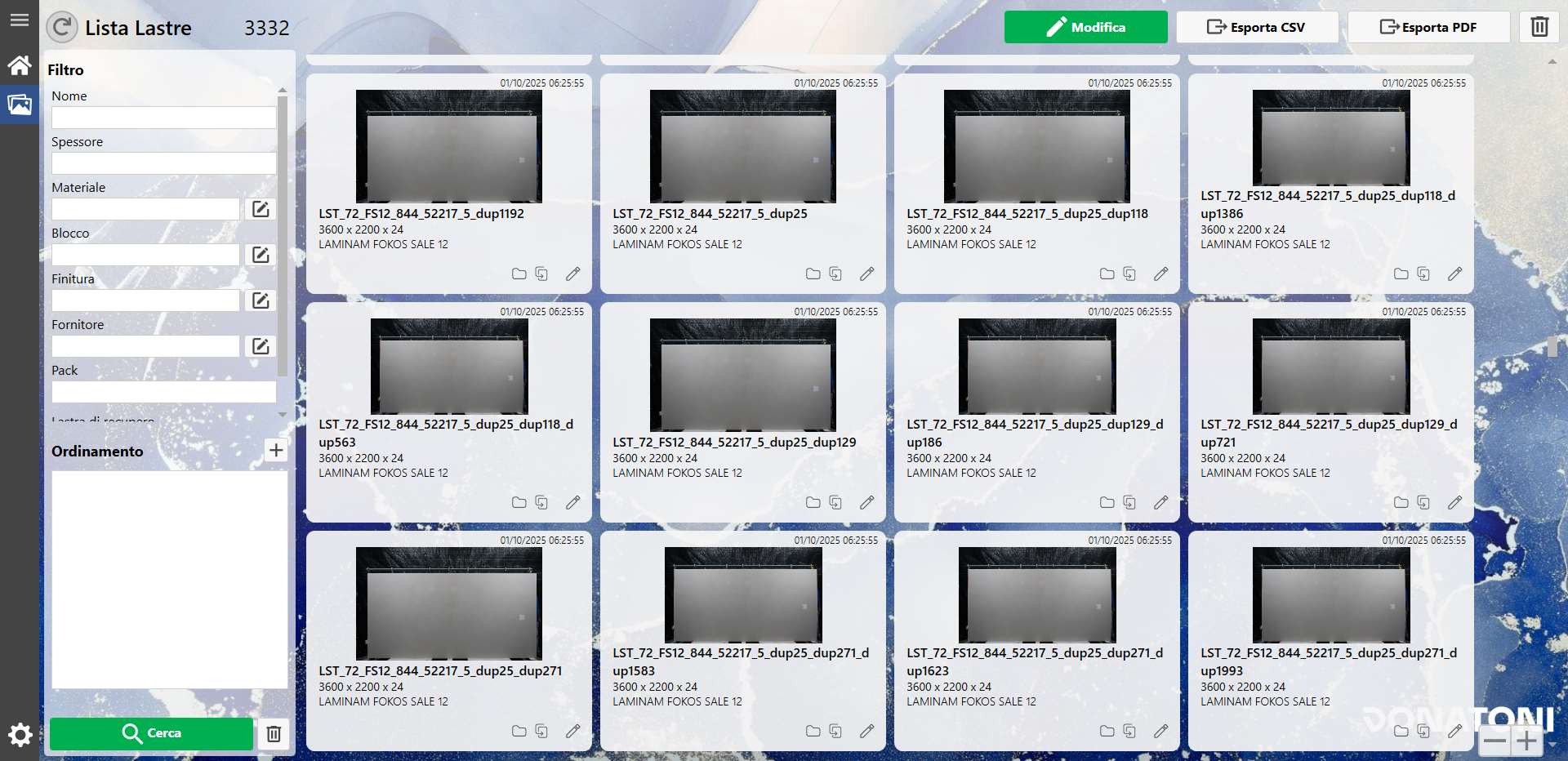The height and width of the screenshot is (761, 1568).
Task: Open settings gear icon
Action: (20, 735)
